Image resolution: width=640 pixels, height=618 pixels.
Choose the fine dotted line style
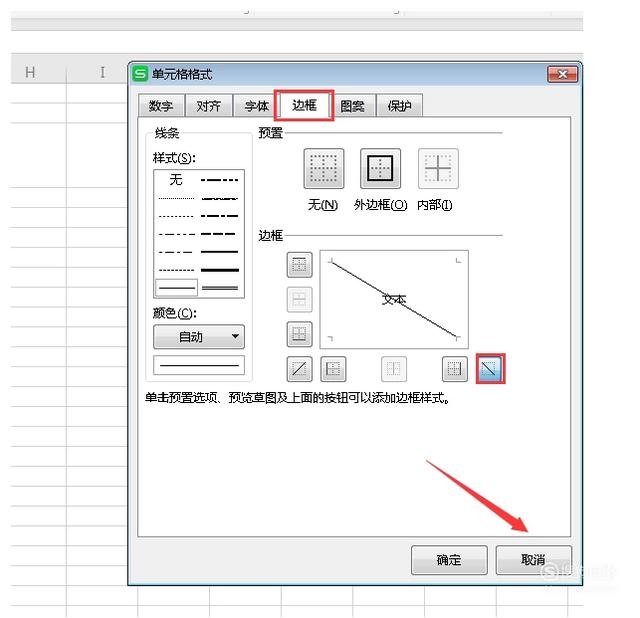coord(176,198)
